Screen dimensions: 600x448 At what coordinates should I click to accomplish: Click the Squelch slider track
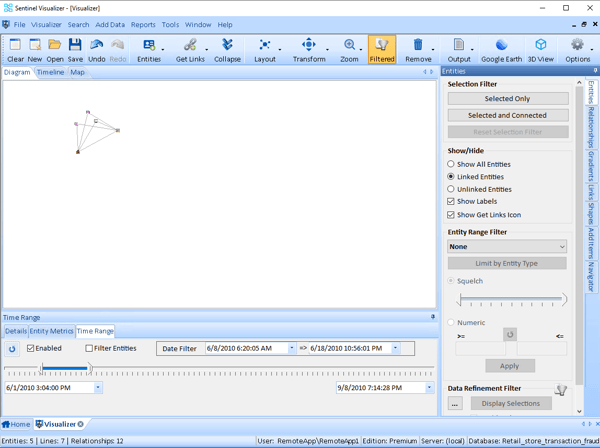(511, 300)
